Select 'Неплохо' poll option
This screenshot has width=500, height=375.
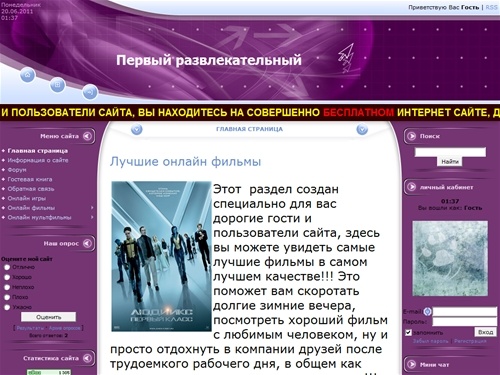7,287
